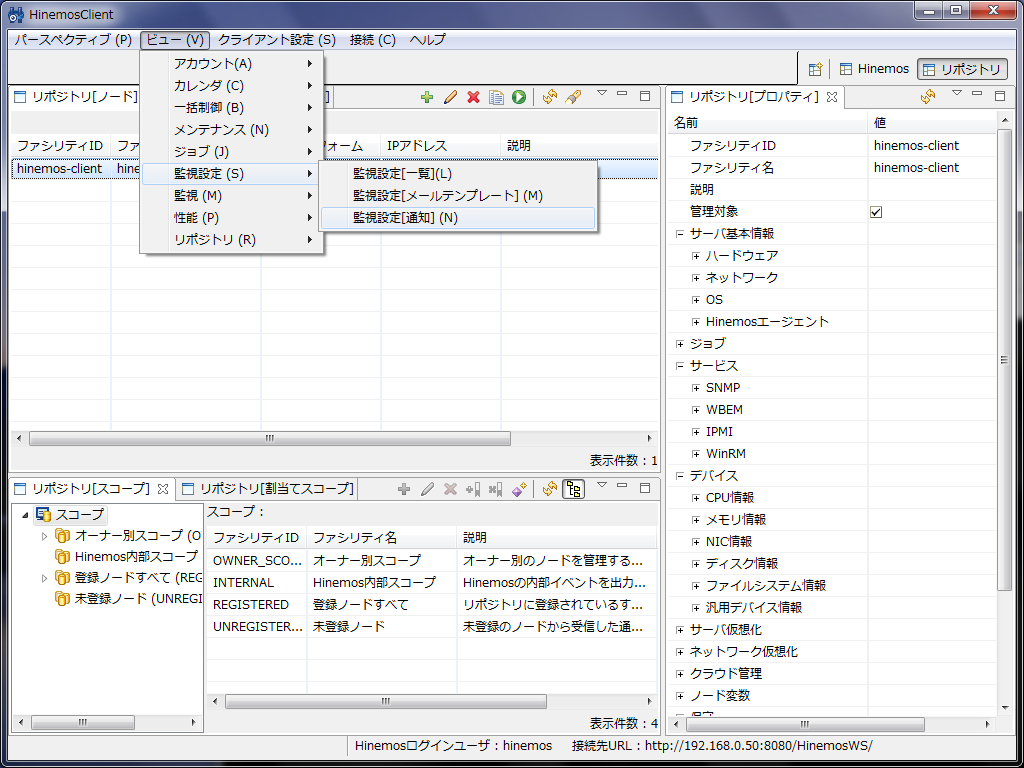Expand the クラウド管理 property group
Viewport: 1024px width, 768px height.
[680, 673]
